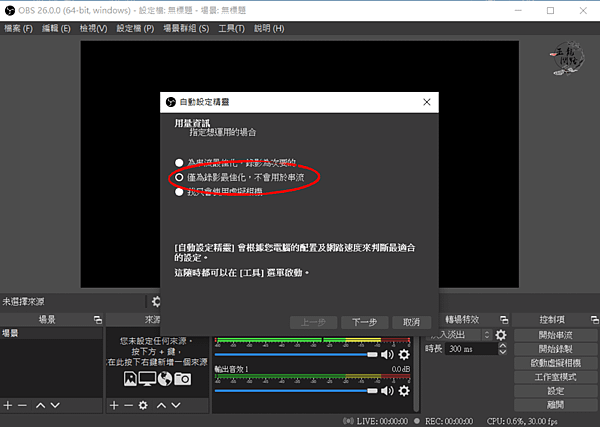Pop out the 場景 dock using its float icon
Viewport: 600px width, 427px height.
tap(98, 319)
